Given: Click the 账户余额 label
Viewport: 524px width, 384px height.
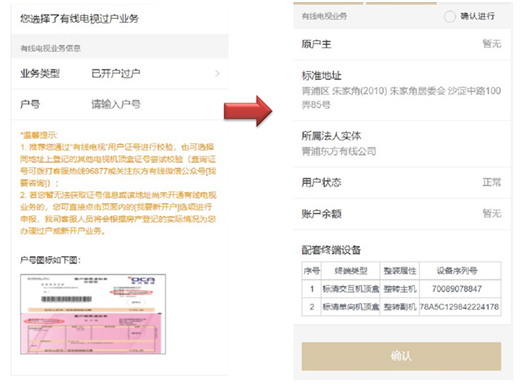Looking at the screenshot, I should point(321,214).
